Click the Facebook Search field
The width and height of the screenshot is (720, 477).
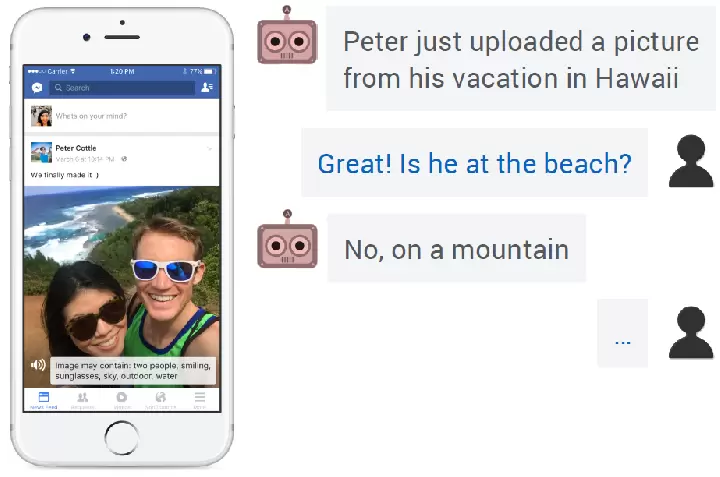(x=122, y=88)
